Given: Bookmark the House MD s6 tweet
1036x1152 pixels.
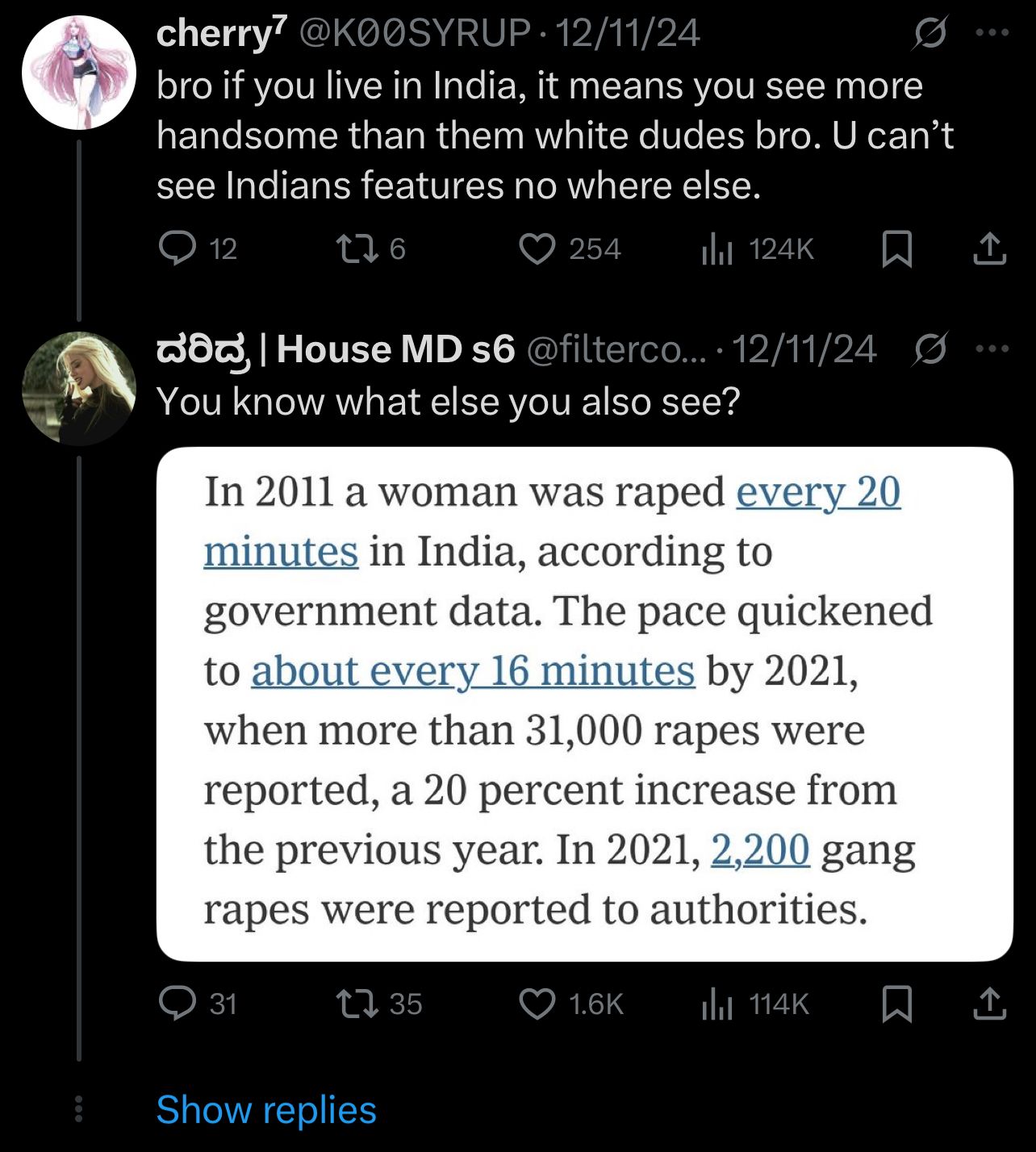Looking at the screenshot, I should pos(896,1004).
